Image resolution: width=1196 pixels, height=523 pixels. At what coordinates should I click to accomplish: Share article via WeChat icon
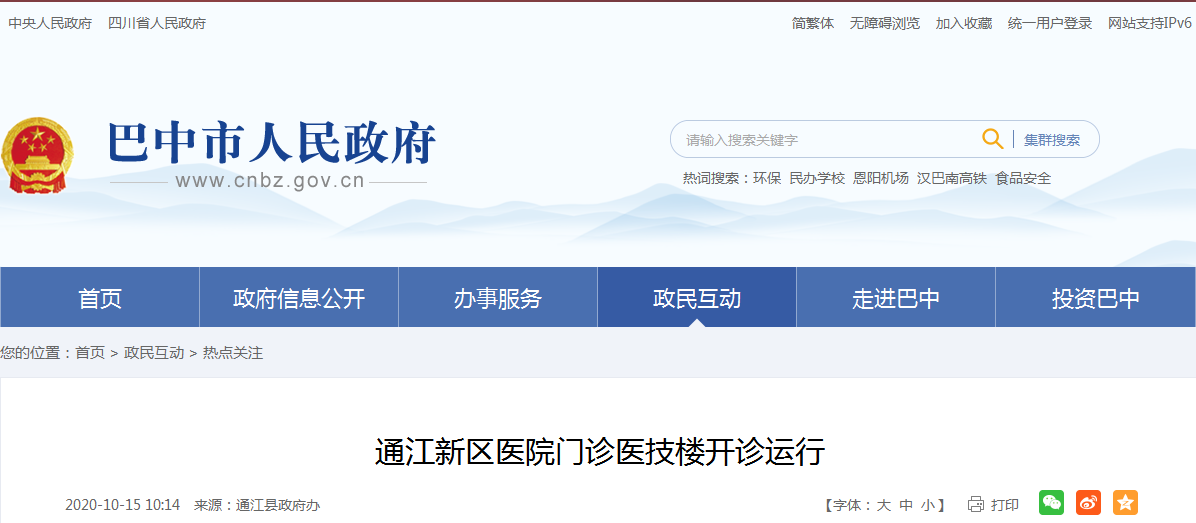(x=1051, y=502)
